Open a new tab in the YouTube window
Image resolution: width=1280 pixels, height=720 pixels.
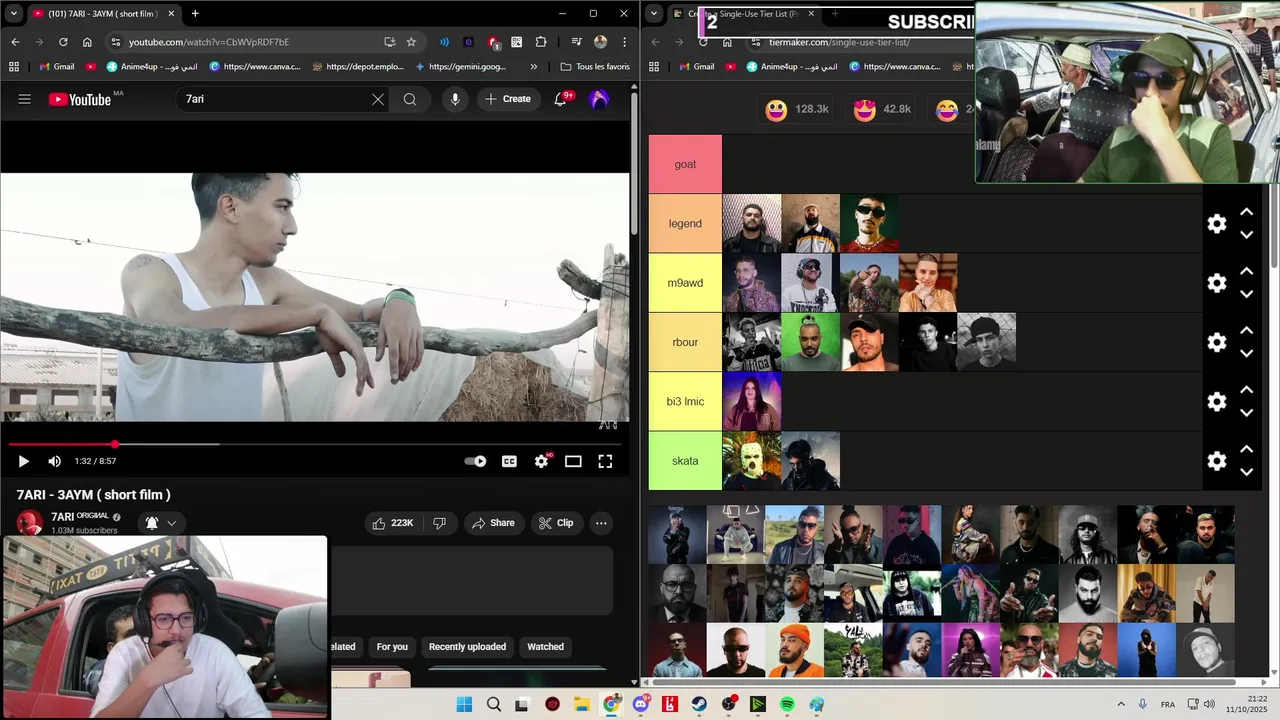pyautogui.click(x=195, y=14)
